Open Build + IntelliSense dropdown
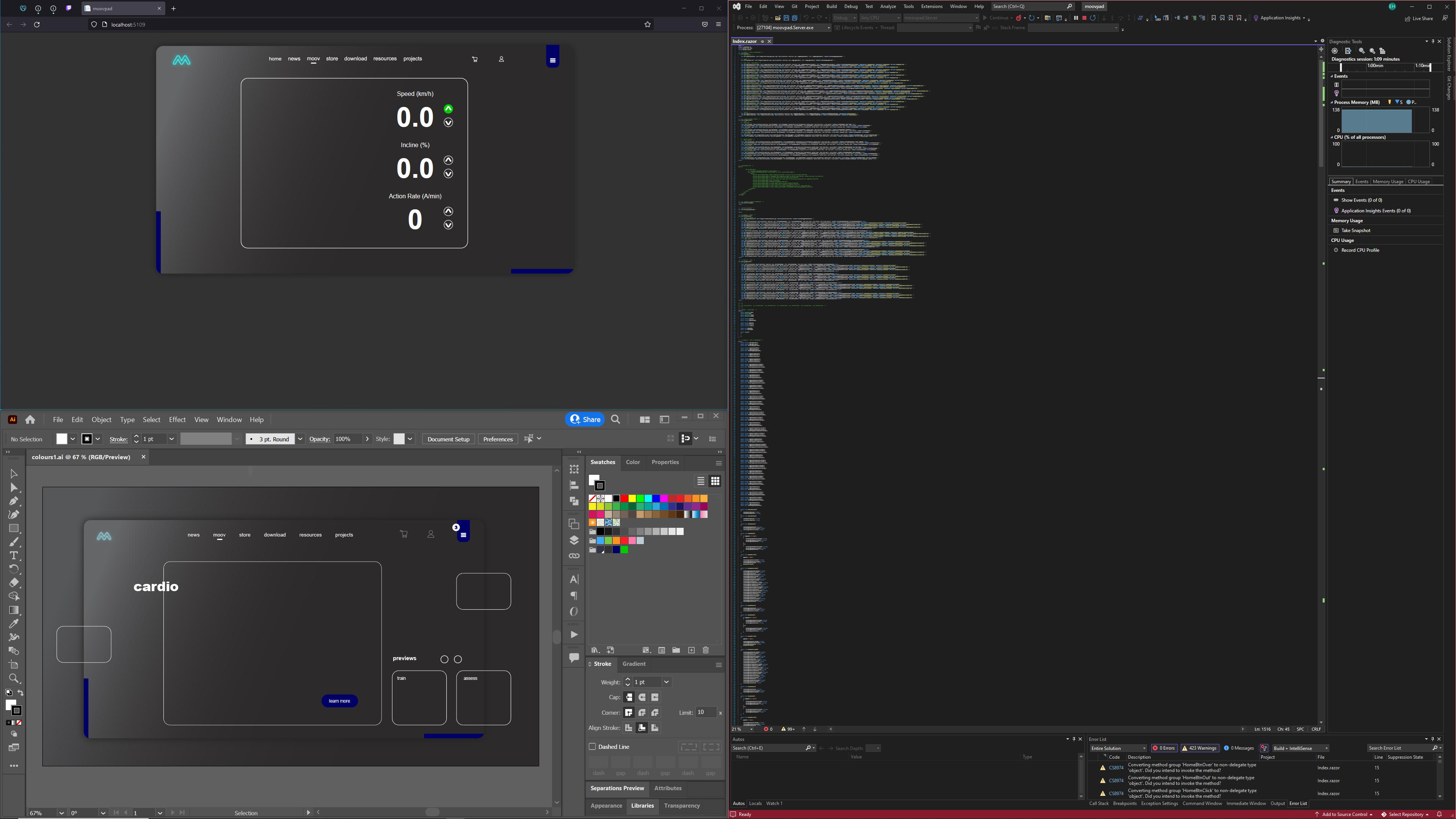1456x819 pixels. tap(1301, 748)
